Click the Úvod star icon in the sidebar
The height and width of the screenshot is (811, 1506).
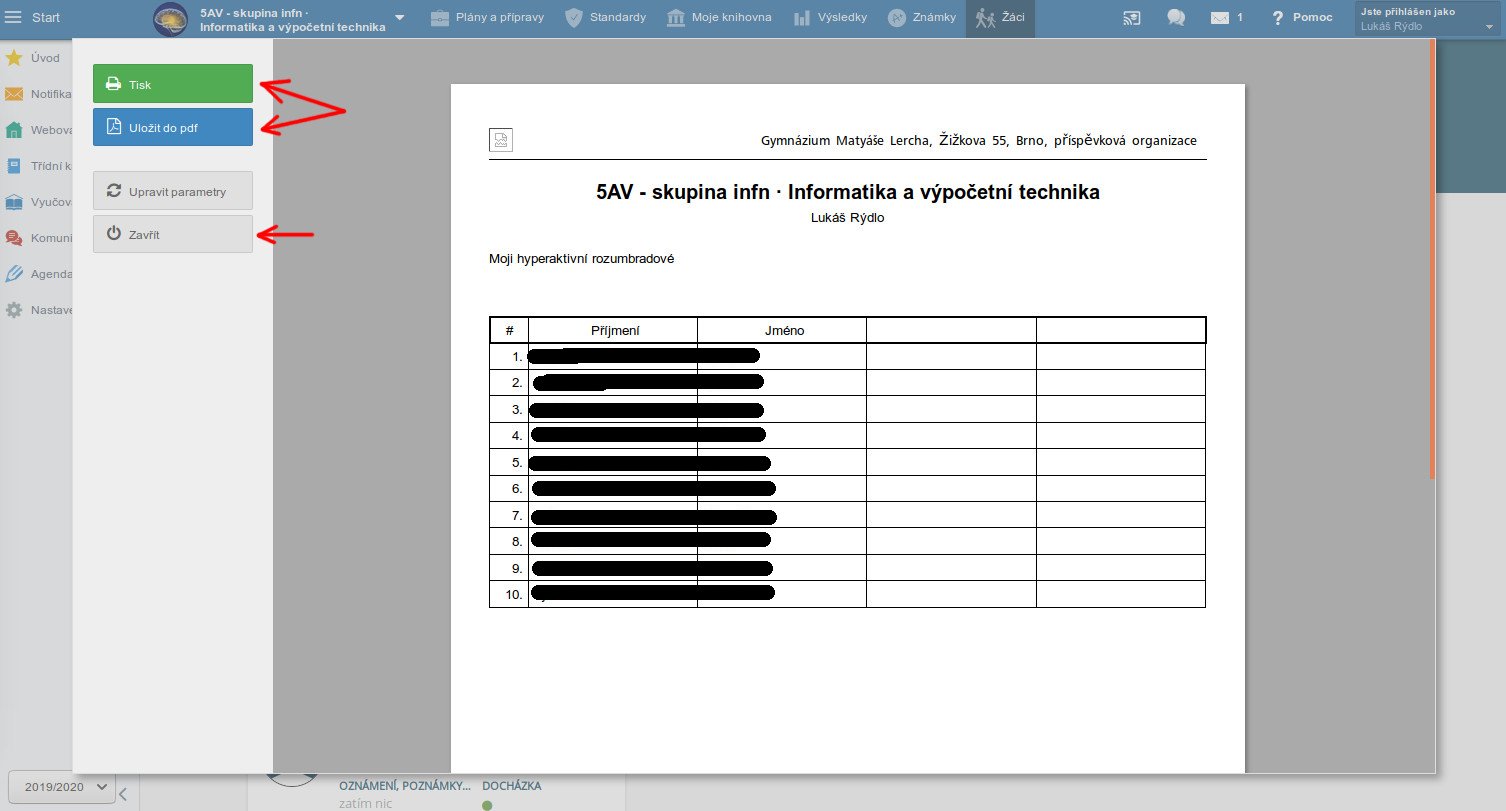(14, 58)
